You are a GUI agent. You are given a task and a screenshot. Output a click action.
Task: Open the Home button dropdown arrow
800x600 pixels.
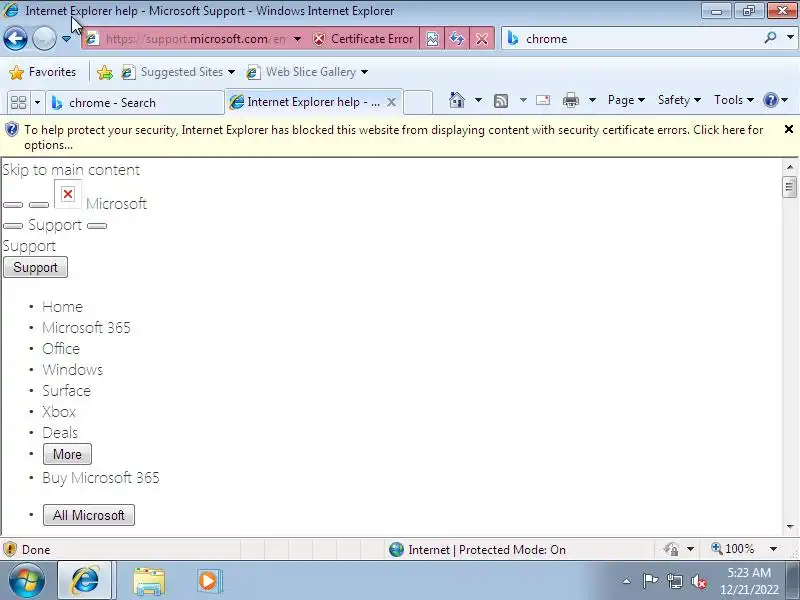(x=478, y=100)
